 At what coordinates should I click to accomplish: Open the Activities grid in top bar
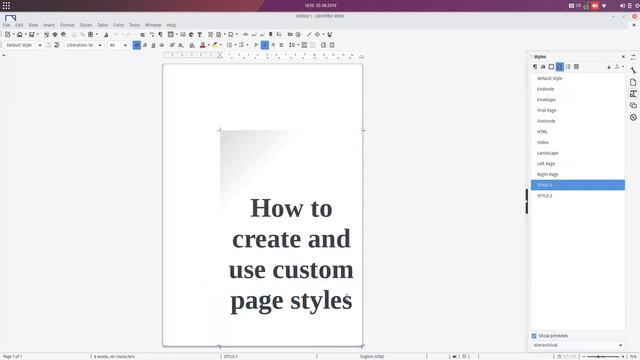pyautogui.click(x=7, y=6)
